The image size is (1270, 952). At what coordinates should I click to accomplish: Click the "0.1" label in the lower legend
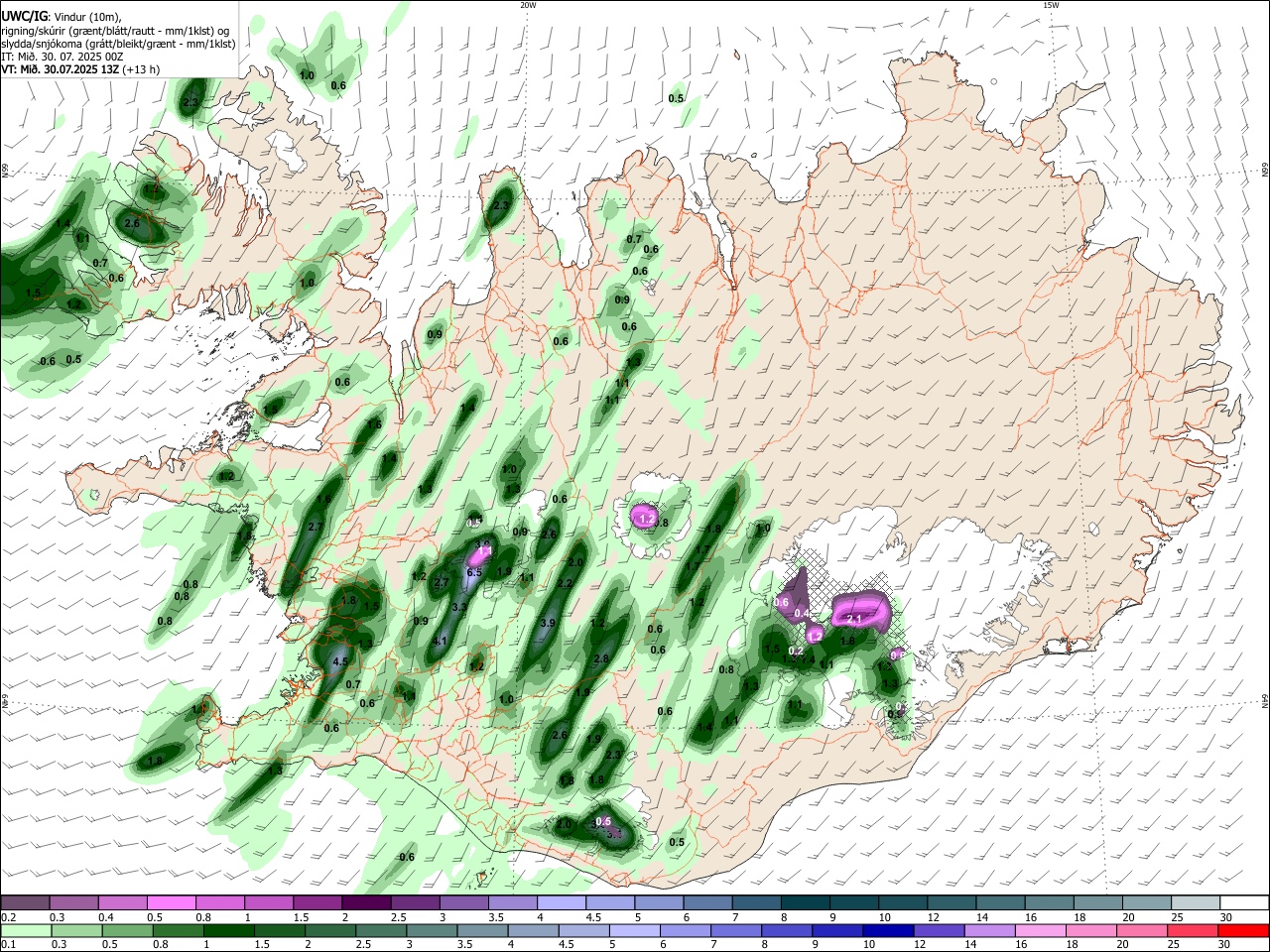coord(9,945)
